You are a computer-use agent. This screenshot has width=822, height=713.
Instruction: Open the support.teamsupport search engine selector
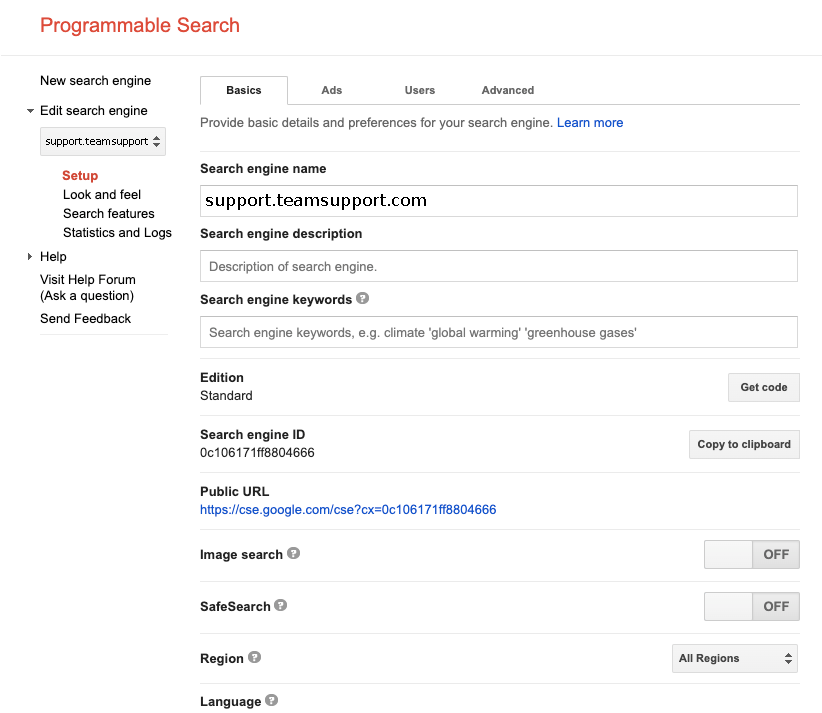click(103, 141)
